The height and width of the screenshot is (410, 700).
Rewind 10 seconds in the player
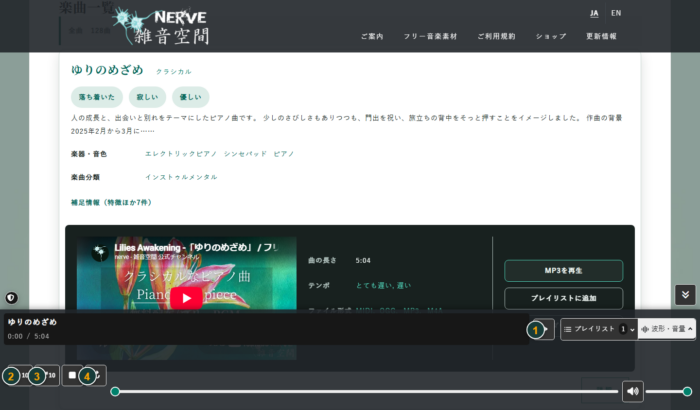19,376
